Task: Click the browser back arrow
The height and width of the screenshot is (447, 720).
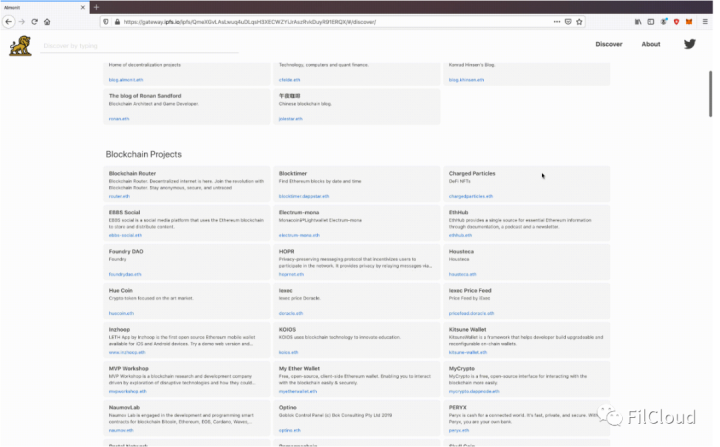Action: click(8, 22)
